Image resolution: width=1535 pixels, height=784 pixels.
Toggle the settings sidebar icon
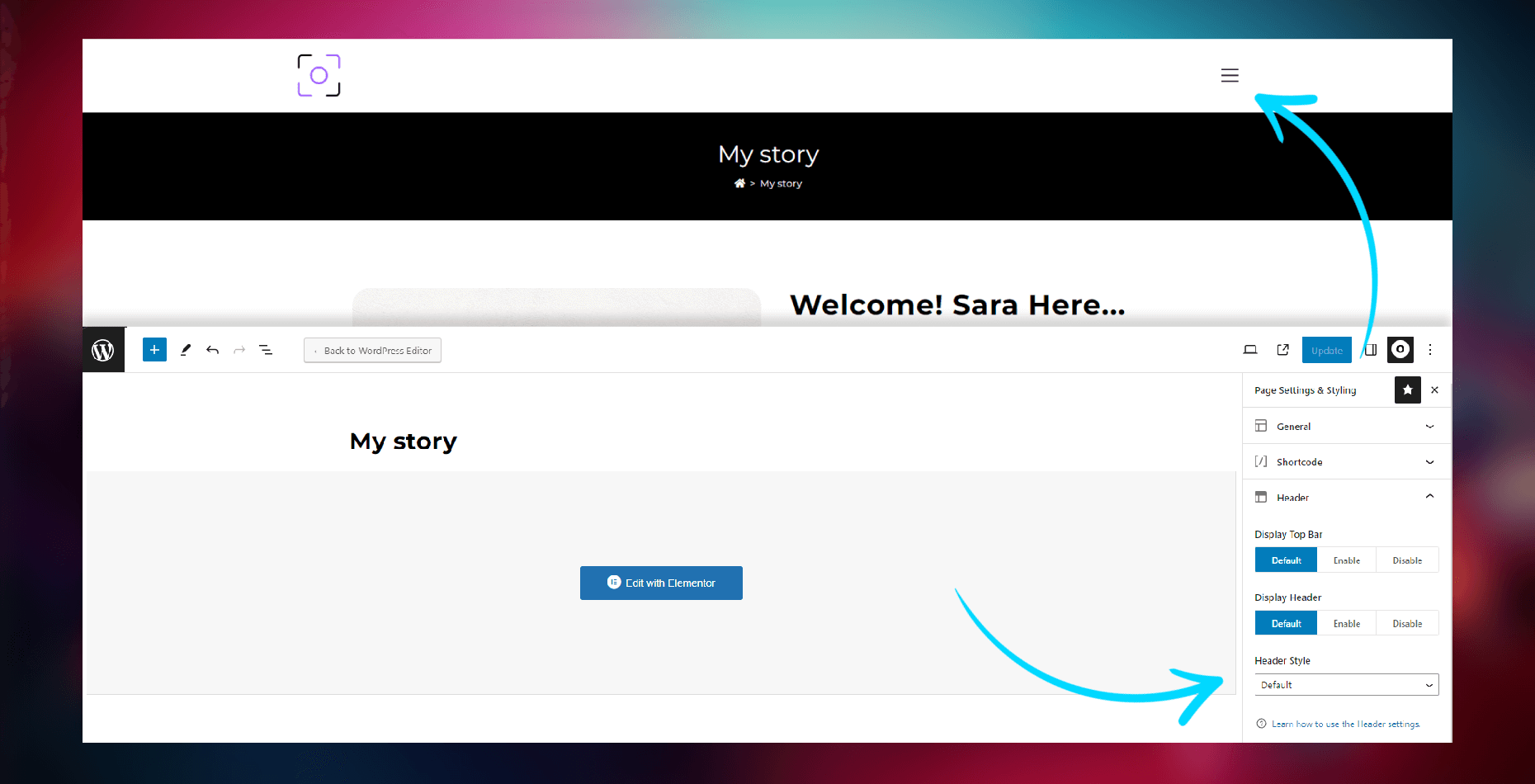pyautogui.click(x=1370, y=350)
